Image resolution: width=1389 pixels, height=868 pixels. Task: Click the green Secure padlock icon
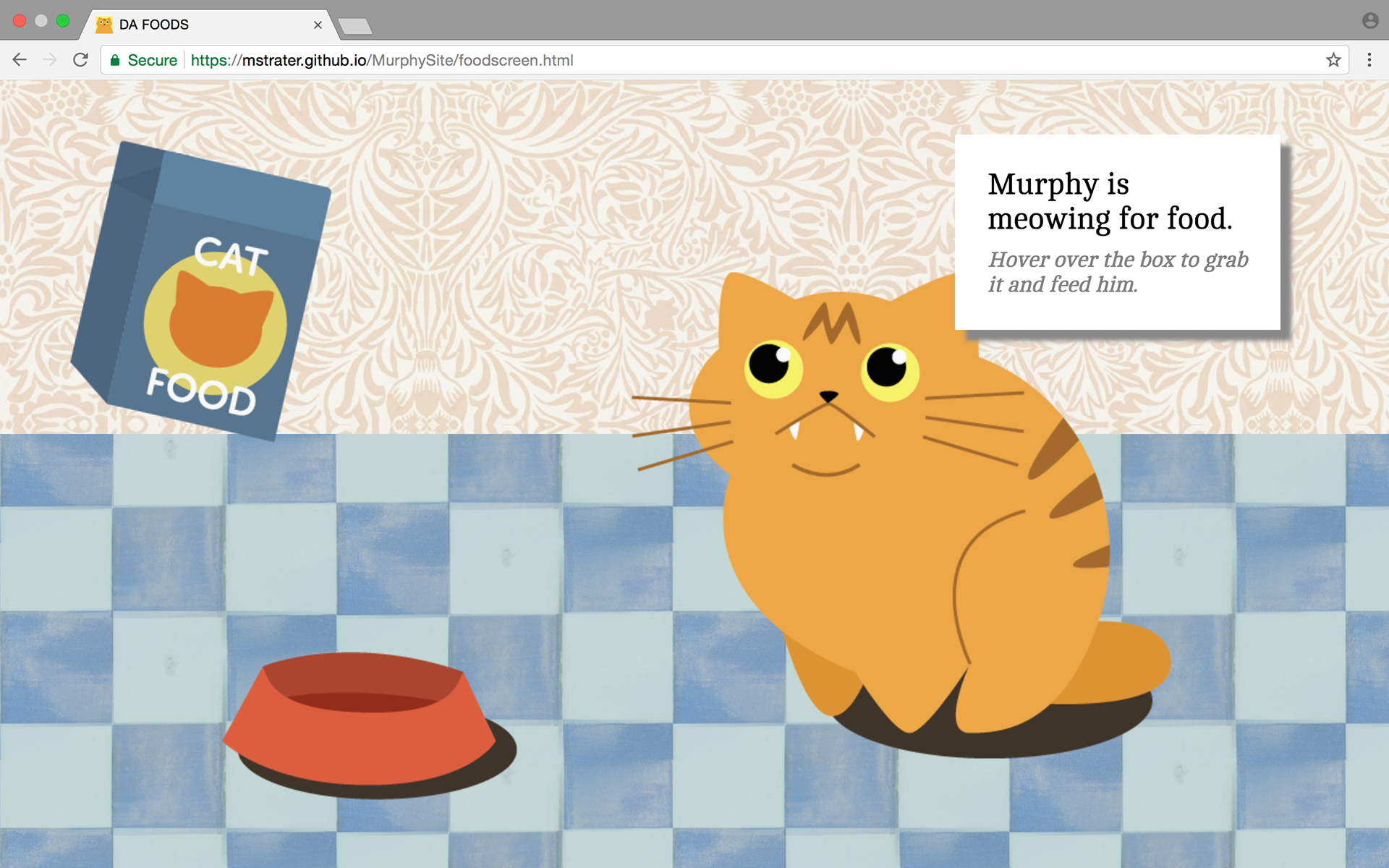114,60
